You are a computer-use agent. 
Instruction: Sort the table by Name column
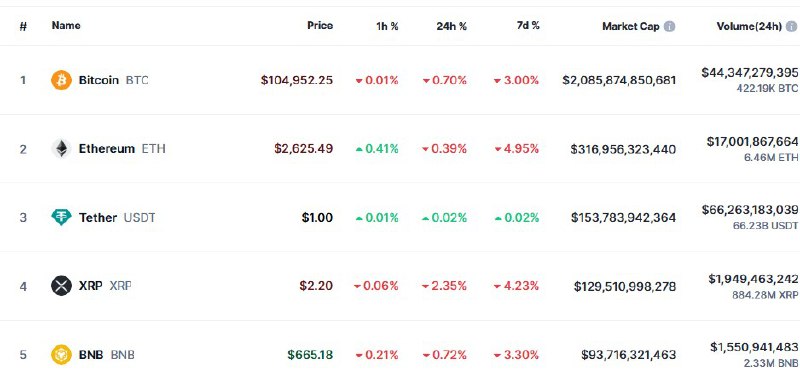[66, 25]
